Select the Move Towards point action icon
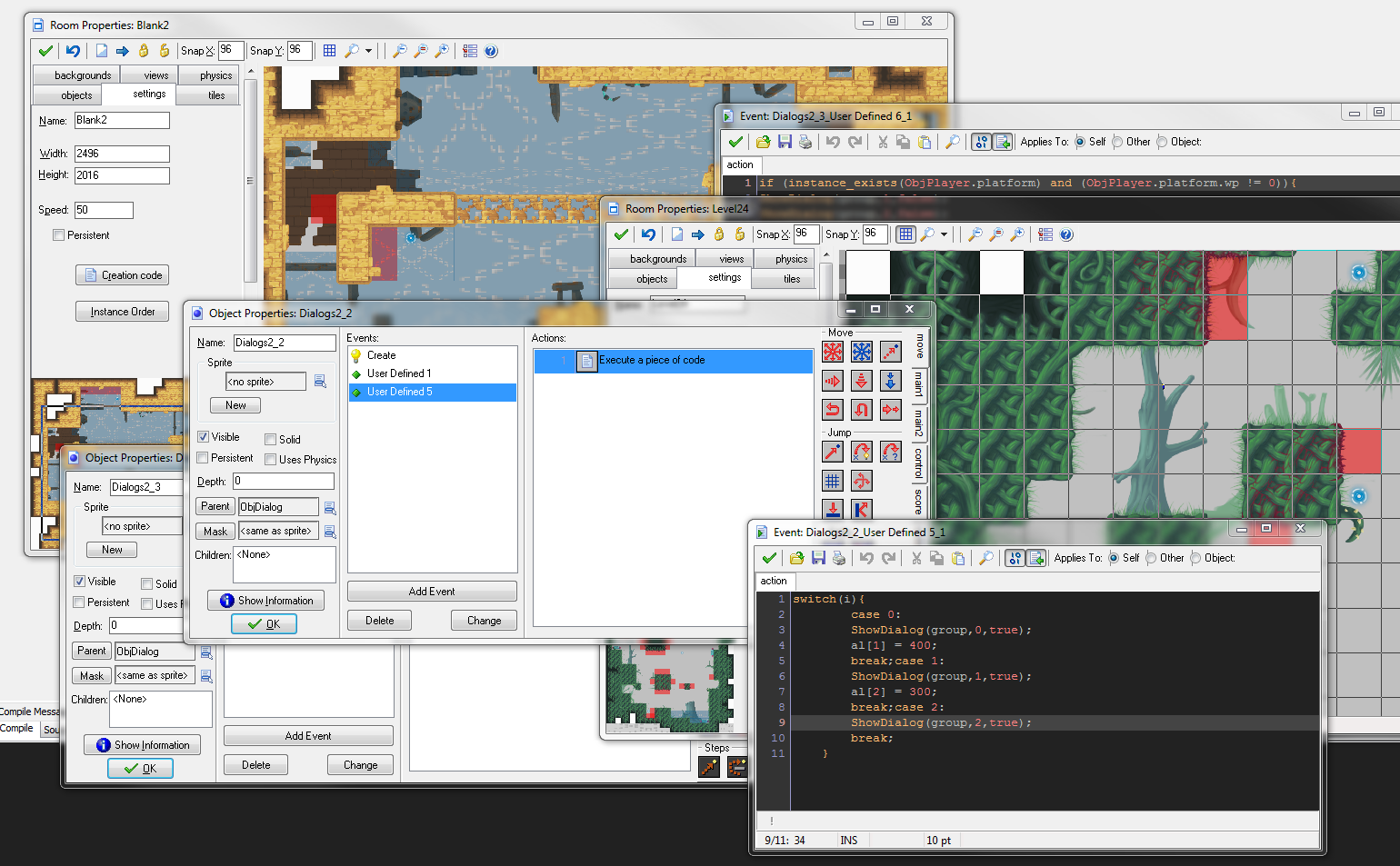This screenshot has height=866, width=1400. 891,352
